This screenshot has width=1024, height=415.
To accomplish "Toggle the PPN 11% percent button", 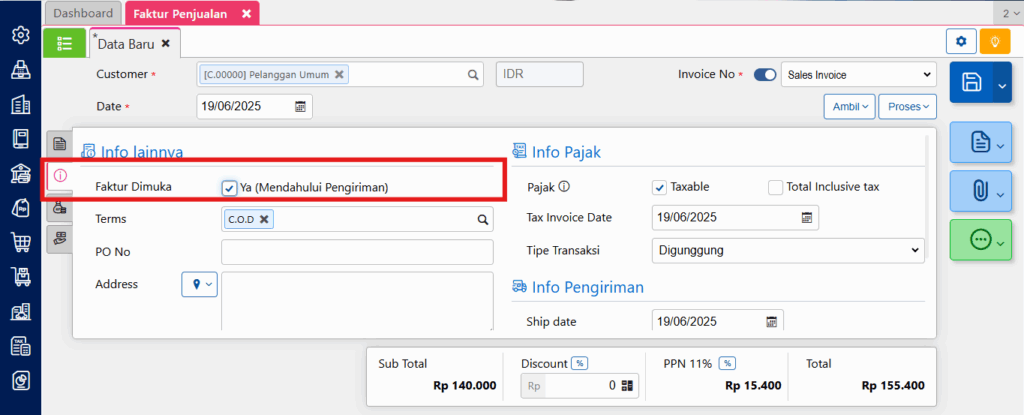I will click(x=728, y=363).
